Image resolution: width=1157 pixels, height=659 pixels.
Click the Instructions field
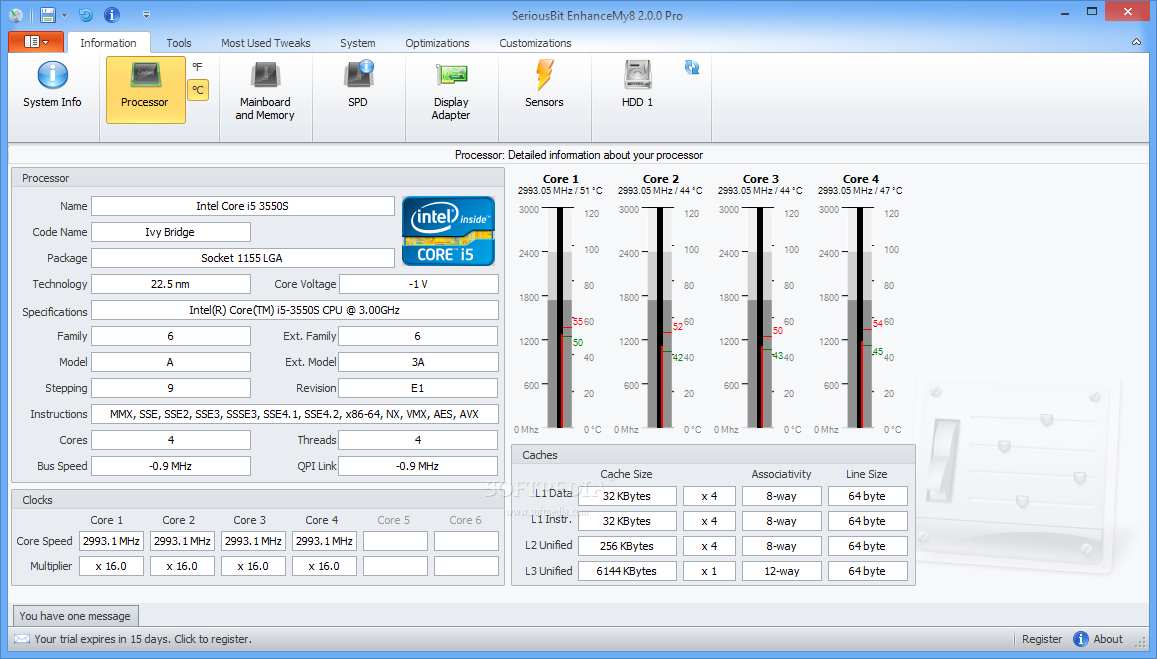tap(294, 414)
